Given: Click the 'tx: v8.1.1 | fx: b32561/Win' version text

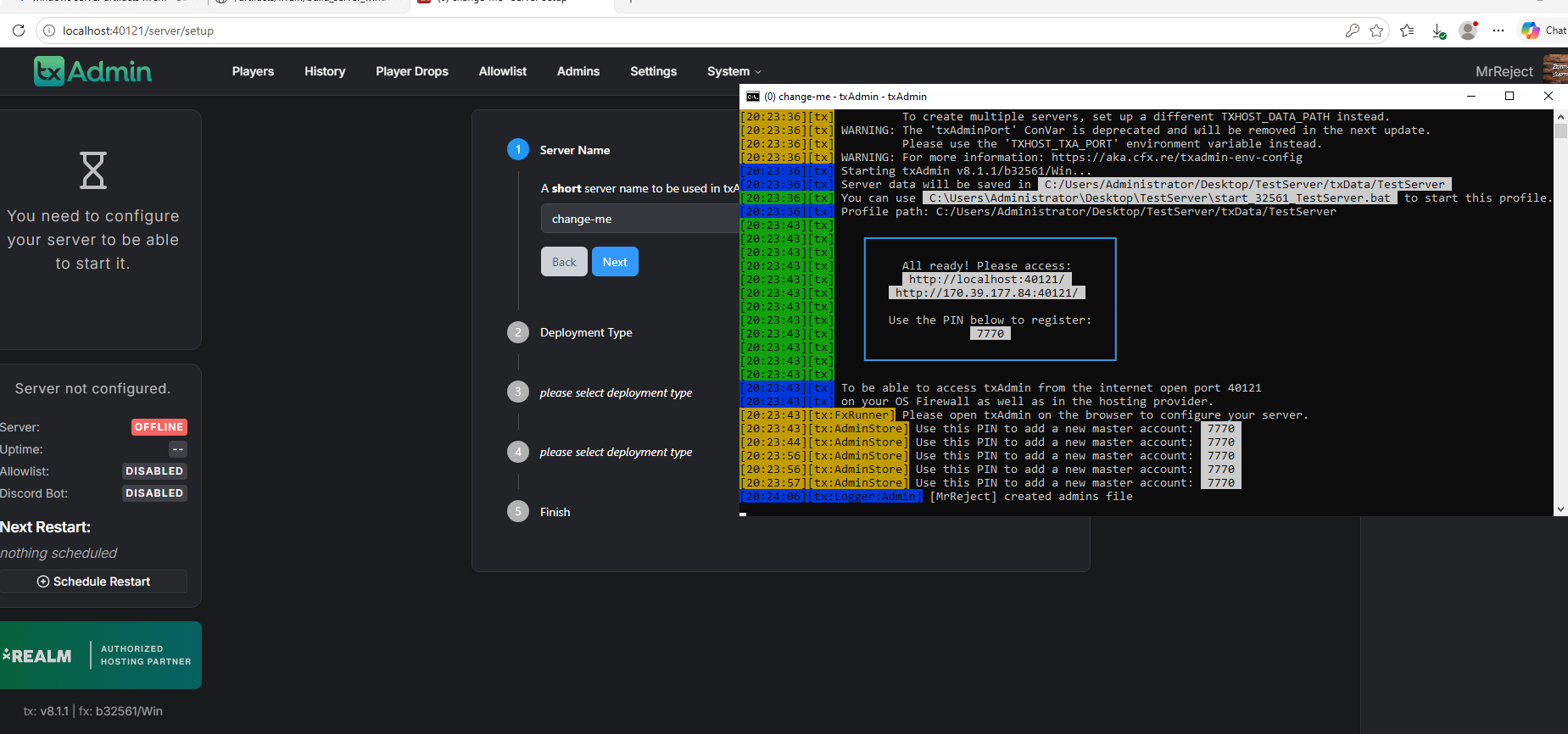Looking at the screenshot, I should (x=93, y=711).
